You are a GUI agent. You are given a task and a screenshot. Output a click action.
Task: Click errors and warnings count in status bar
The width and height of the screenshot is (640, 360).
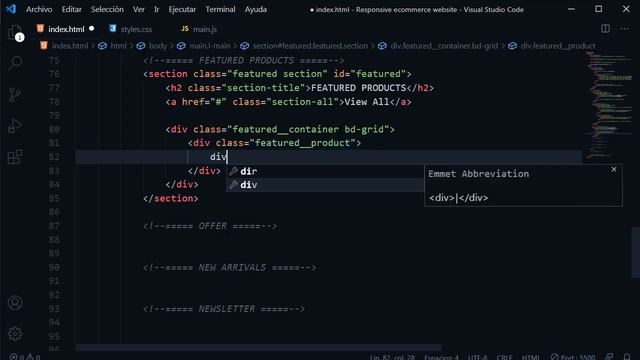25,357
